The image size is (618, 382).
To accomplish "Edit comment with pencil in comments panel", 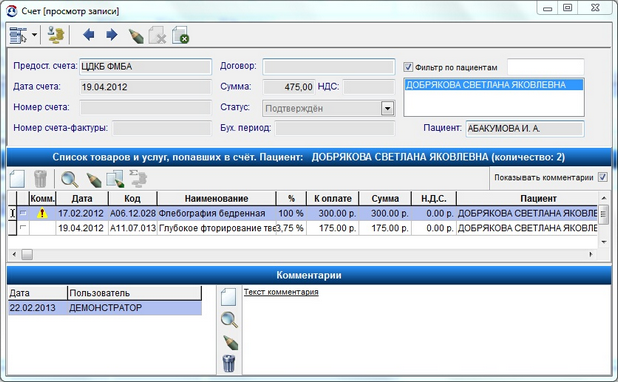I will pos(230,343).
